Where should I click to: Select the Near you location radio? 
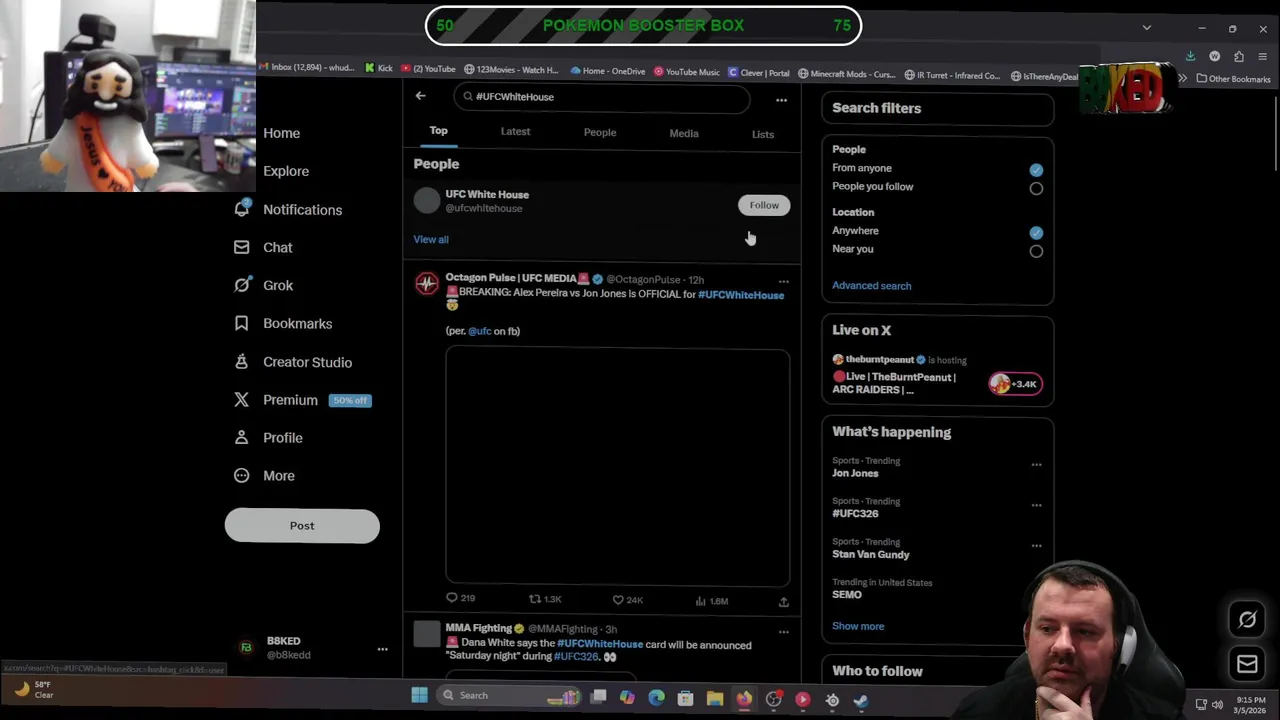(x=1036, y=251)
